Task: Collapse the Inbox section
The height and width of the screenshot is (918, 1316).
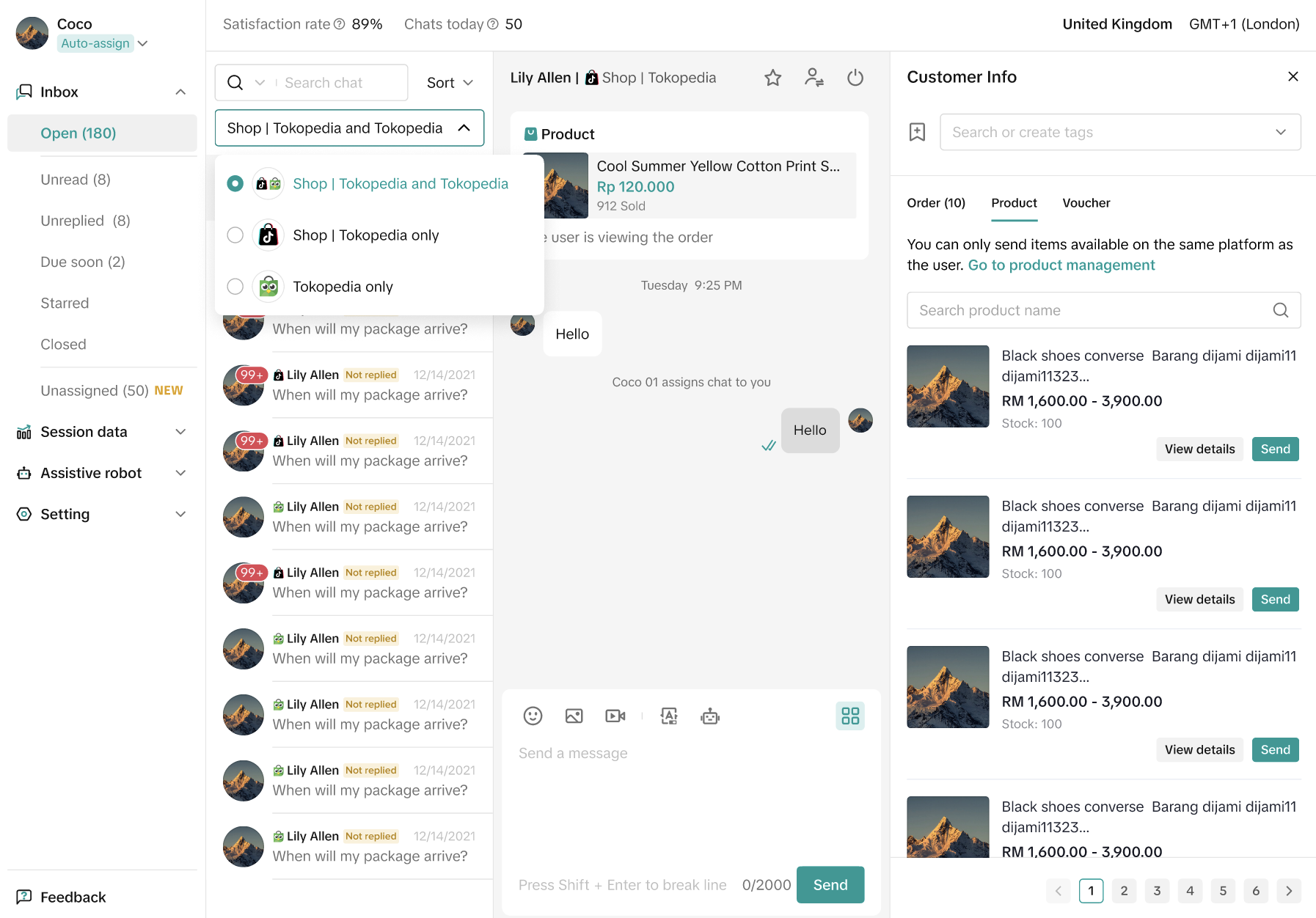Action: tap(180, 92)
